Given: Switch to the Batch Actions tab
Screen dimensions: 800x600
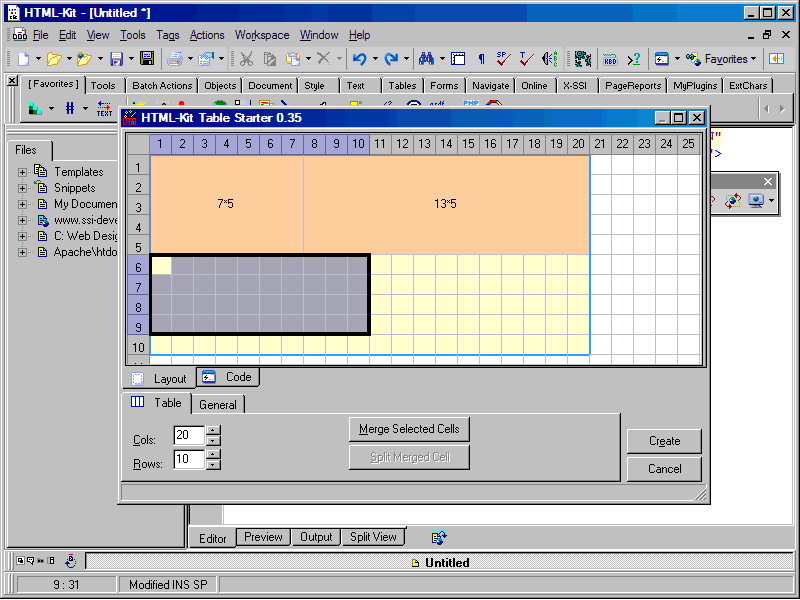Looking at the screenshot, I should [x=162, y=86].
